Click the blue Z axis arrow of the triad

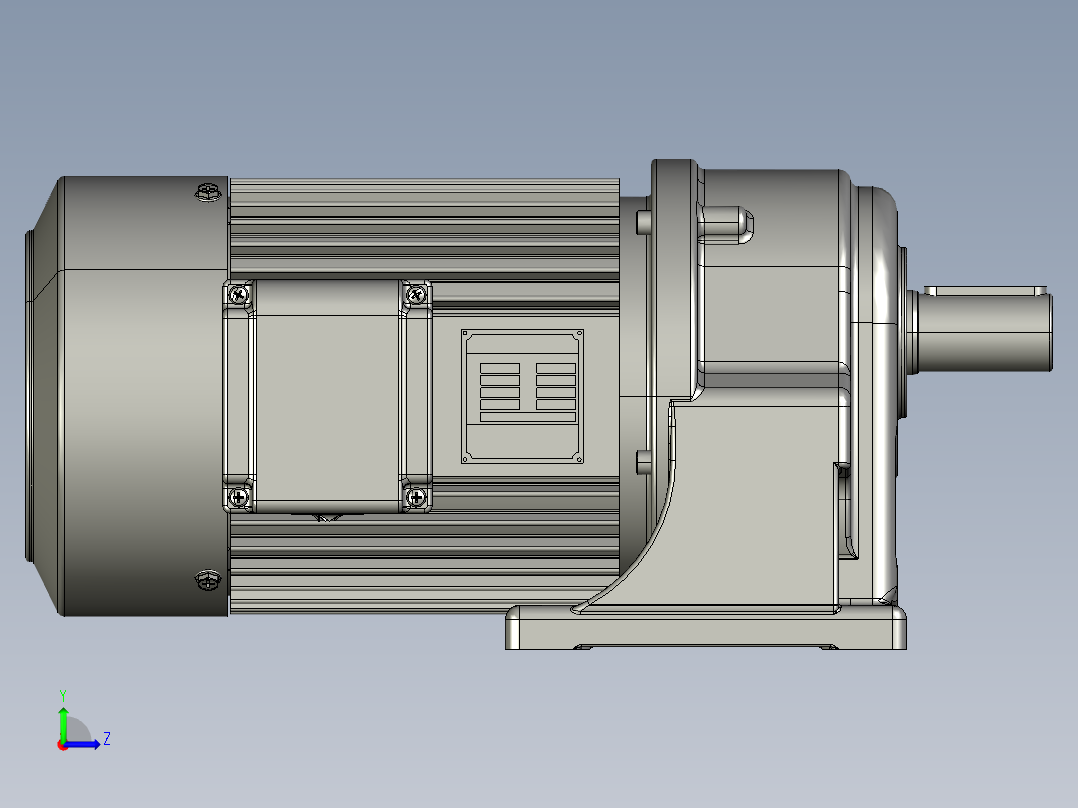[85, 744]
